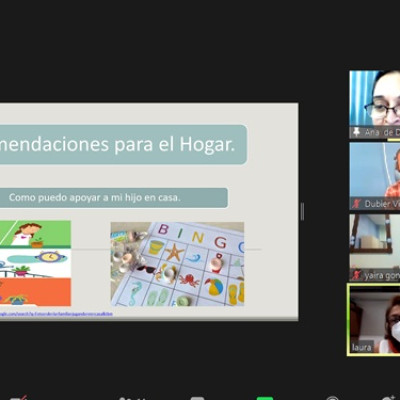Click the circular icon right of the green toolbar button

(332, 398)
